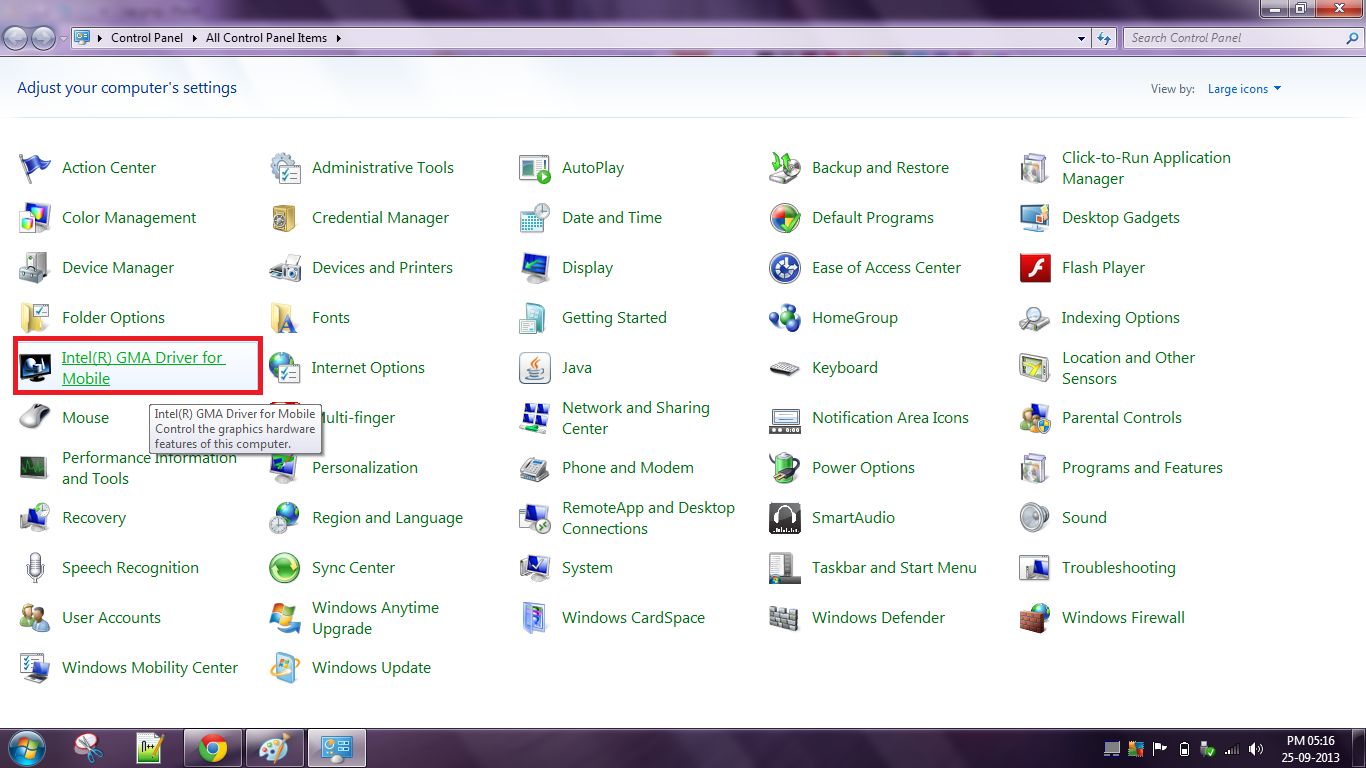Click the Windows Mobility Center icon

[x=35, y=668]
